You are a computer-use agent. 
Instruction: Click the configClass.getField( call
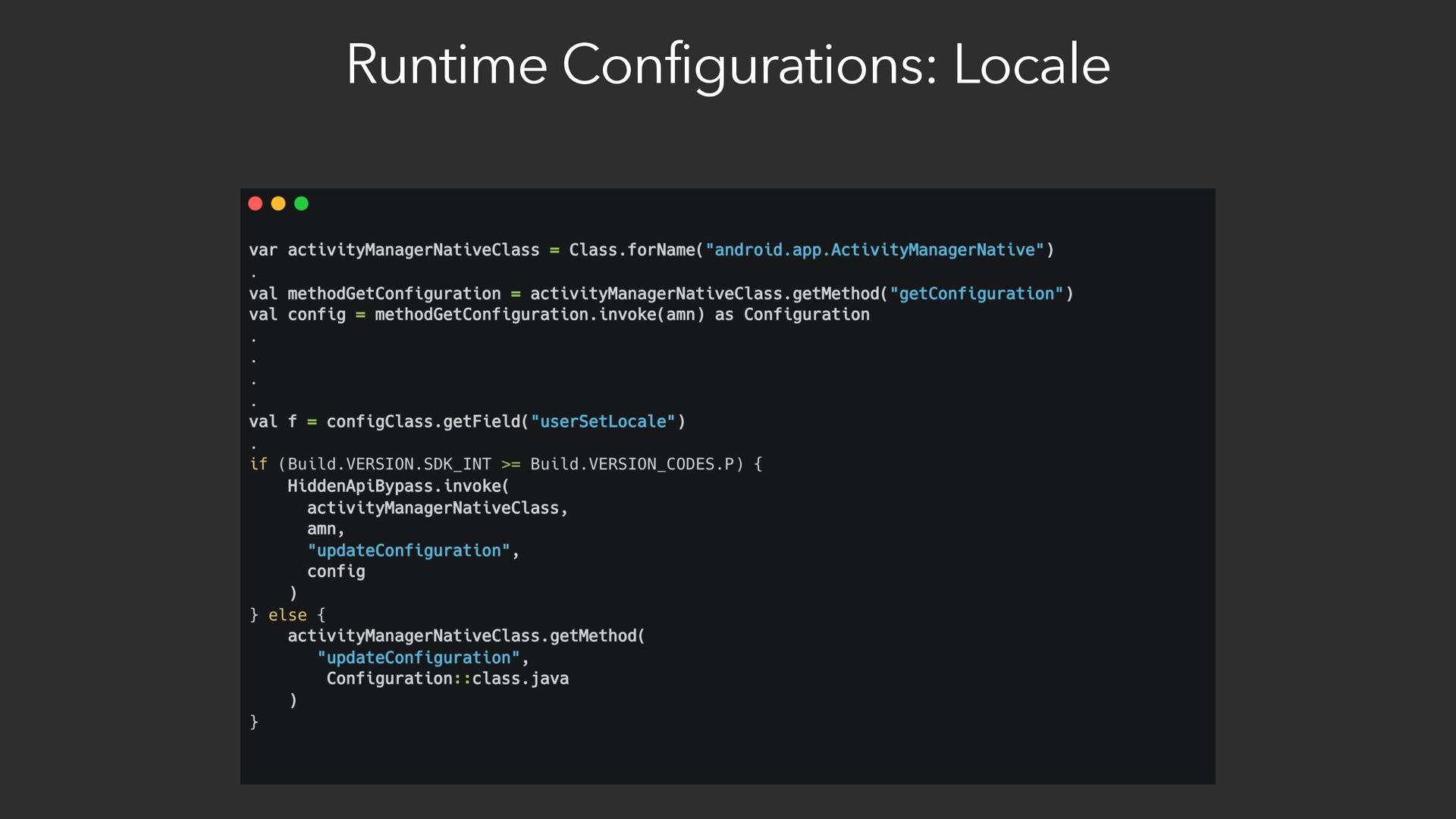[x=427, y=422]
